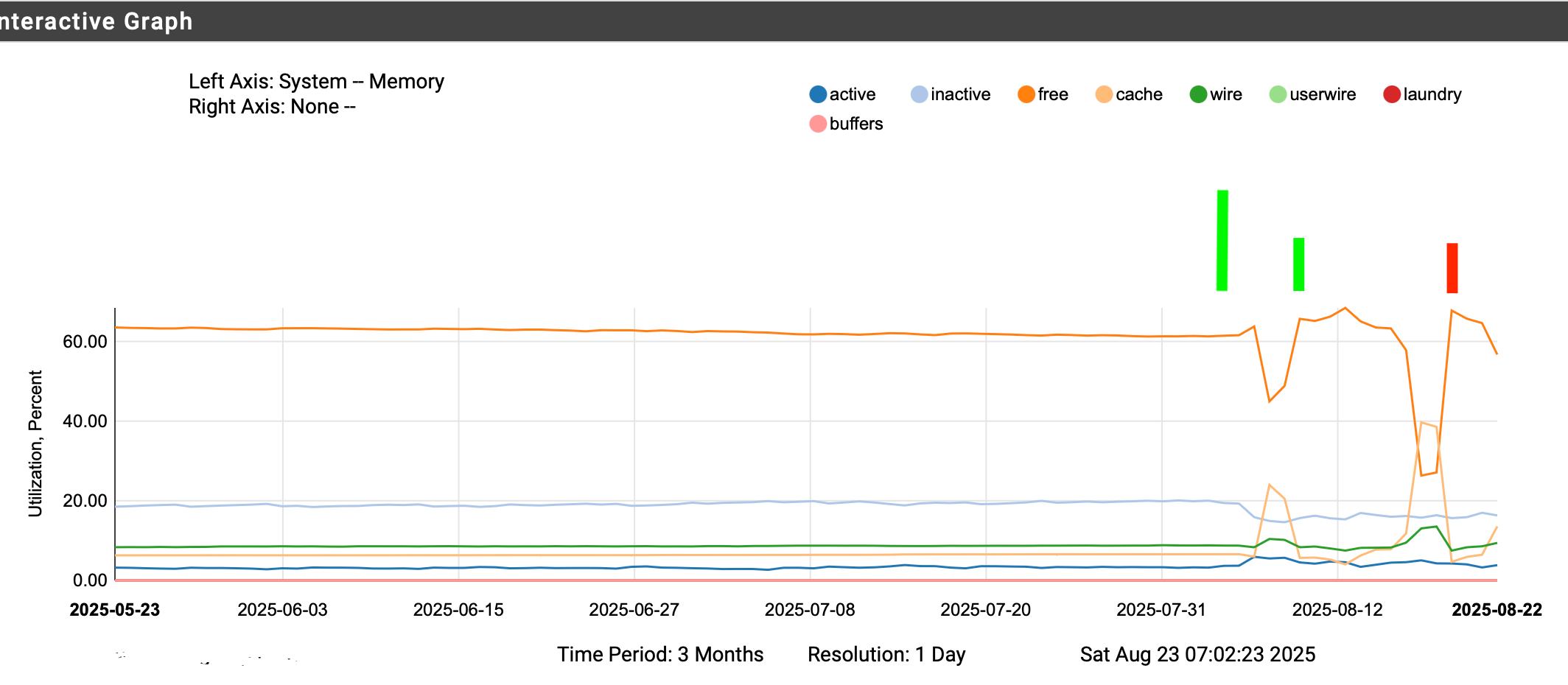Select the 2025-08-22 end date label
Screen dimensions: 1568x685
[x=1496, y=610]
